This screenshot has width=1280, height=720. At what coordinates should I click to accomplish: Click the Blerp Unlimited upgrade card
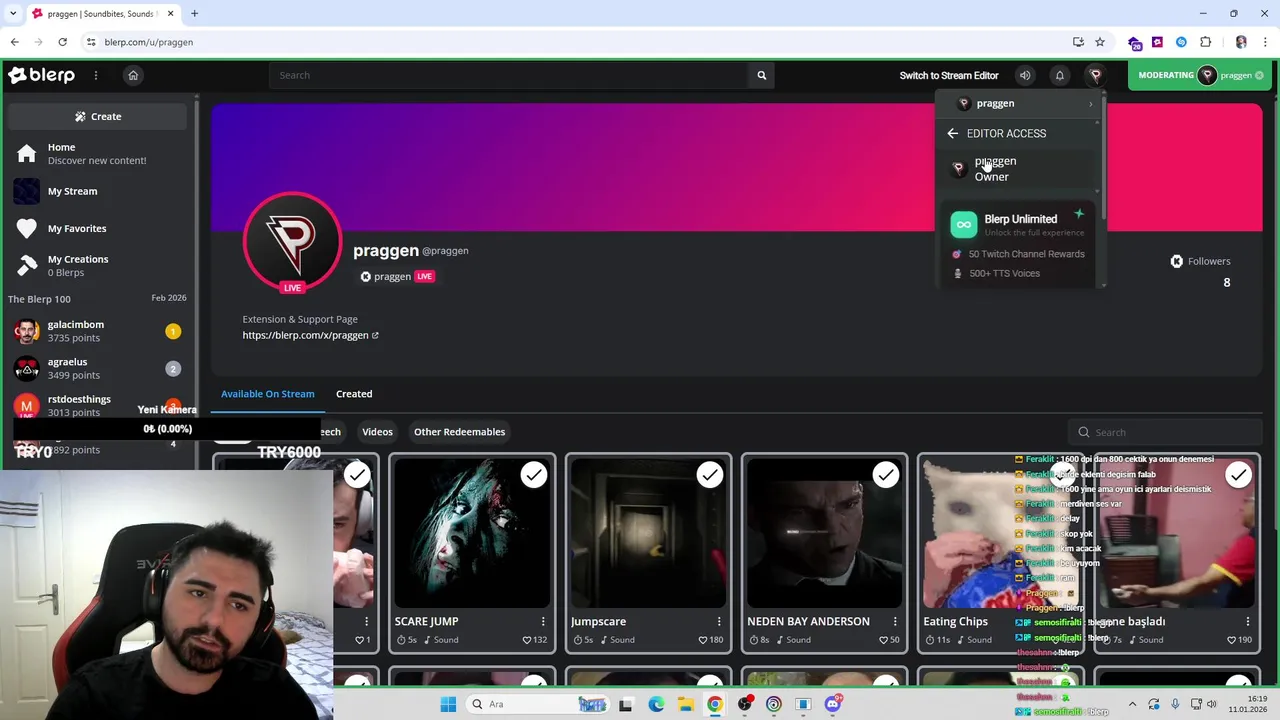click(x=1018, y=245)
